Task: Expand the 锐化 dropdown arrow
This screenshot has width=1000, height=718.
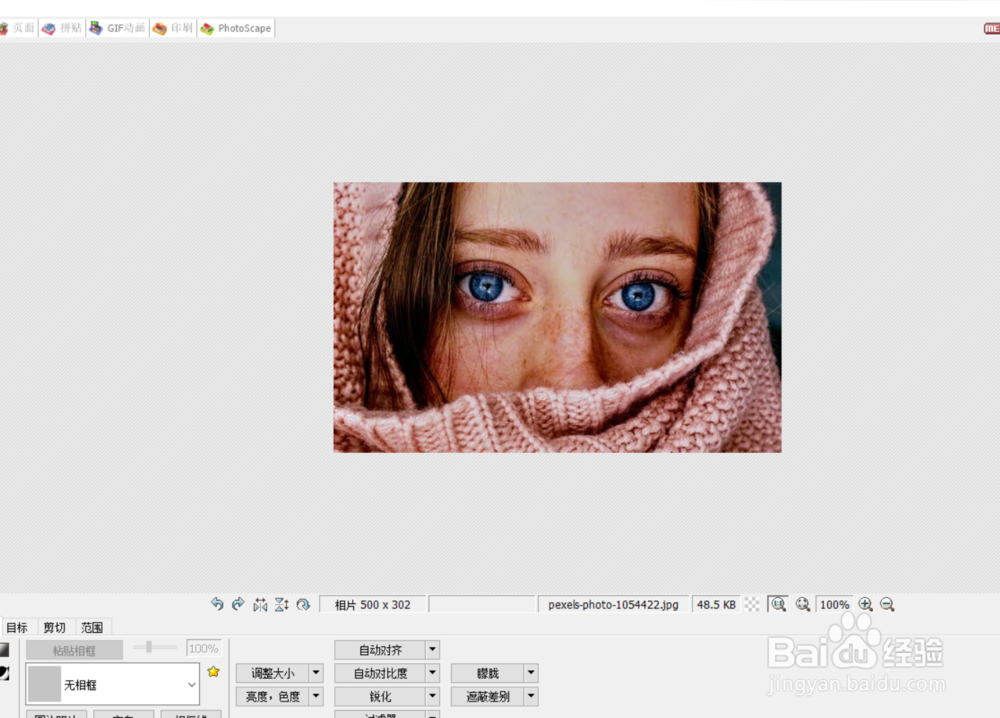Action: pos(432,696)
